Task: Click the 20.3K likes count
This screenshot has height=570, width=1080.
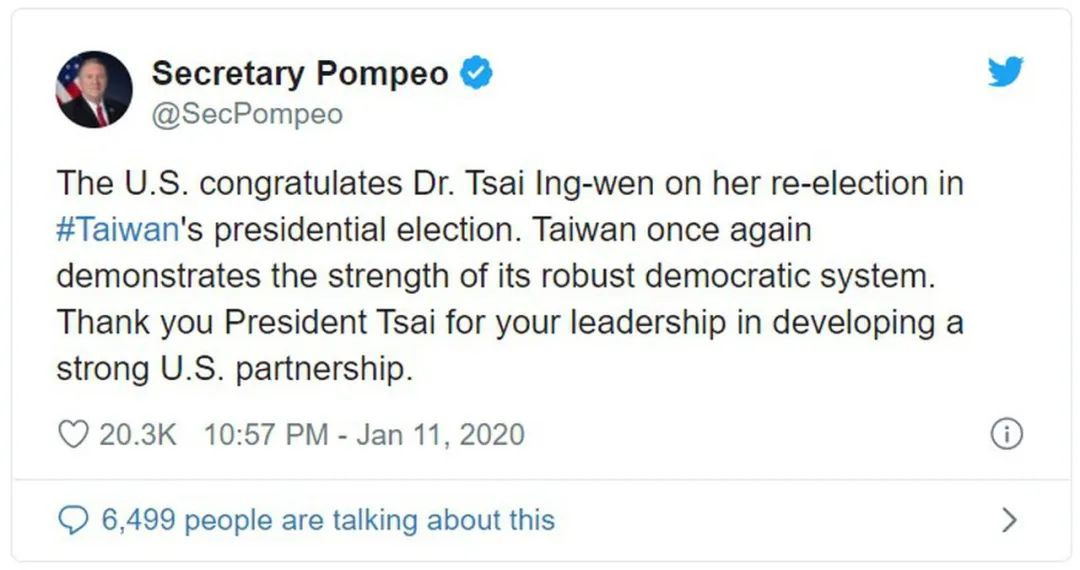Action: tap(138, 434)
